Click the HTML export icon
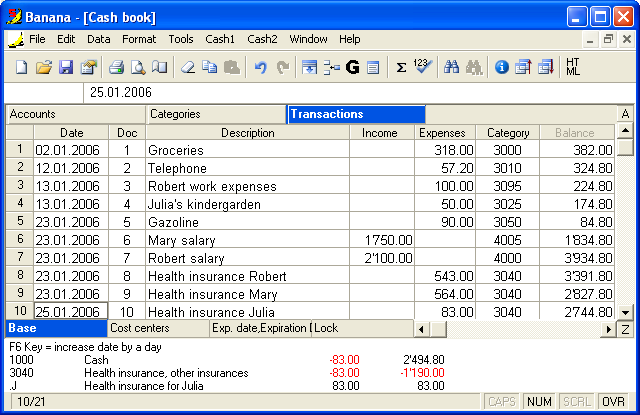Viewport: 640px width, 415px height. click(573, 67)
